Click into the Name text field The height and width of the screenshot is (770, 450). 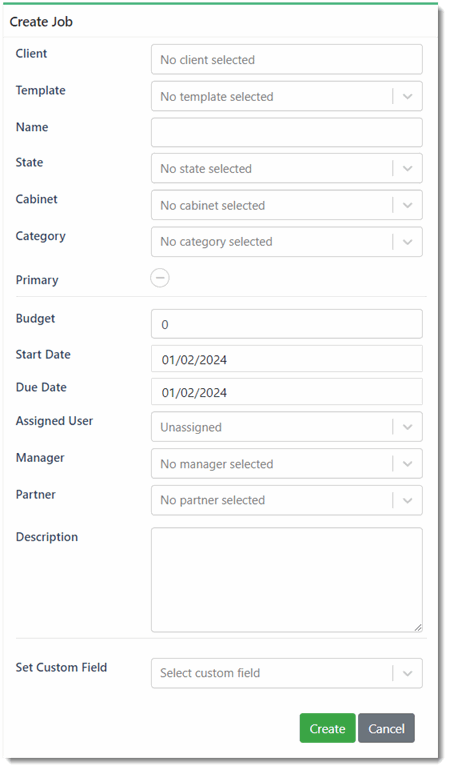[286, 132]
